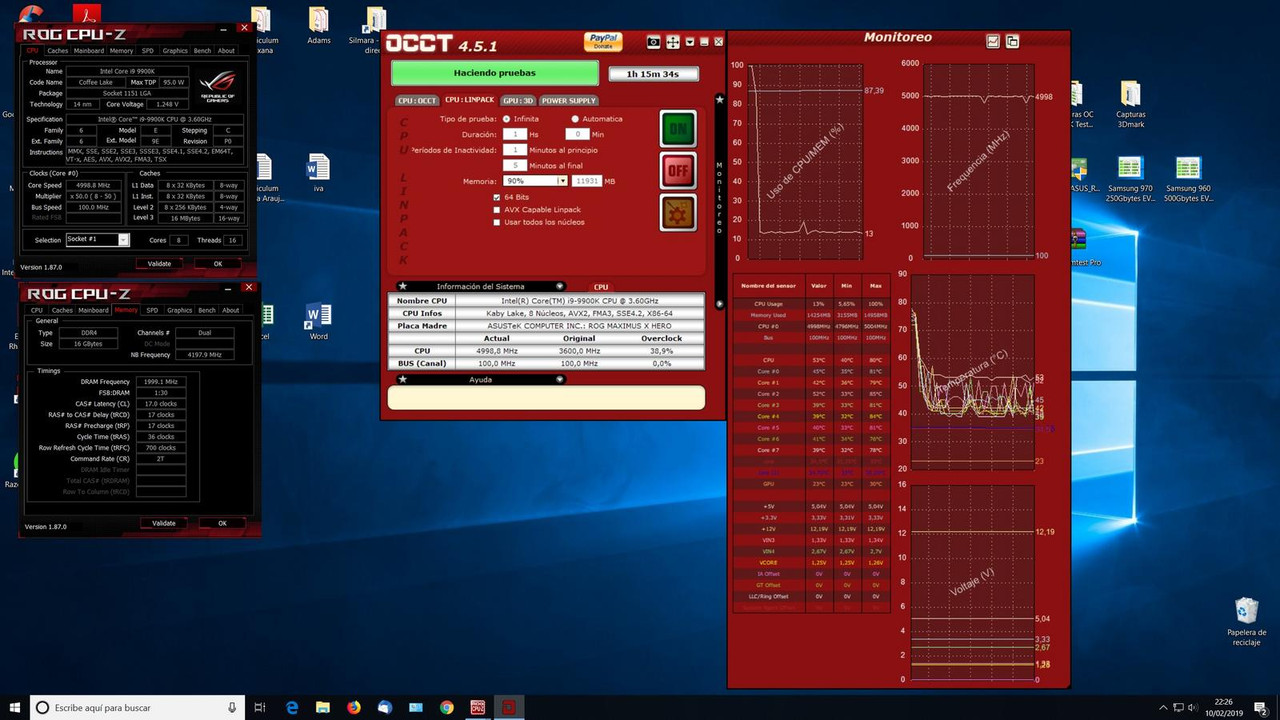The width and height of the screenshot is (1280, 720).
Task: Open the Adams folder on desktop
Action: (318, 26)
